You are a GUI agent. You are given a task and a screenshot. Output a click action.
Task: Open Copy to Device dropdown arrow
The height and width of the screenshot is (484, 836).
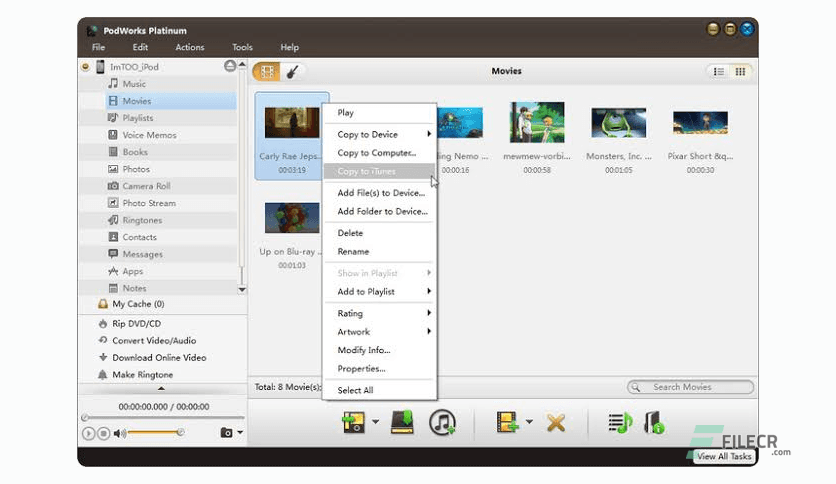click(x=375, y=422)
